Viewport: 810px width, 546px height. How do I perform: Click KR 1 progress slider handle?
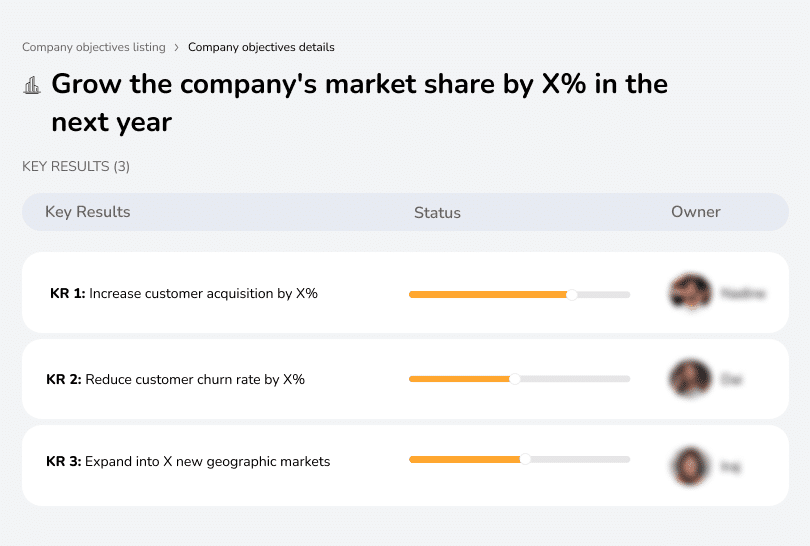point(572,294)
